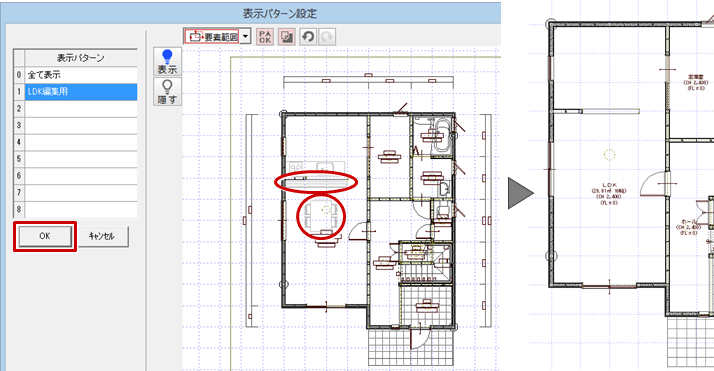Click the overlapping squares toolbar icon
This screenshot has width=714, height=371.
click(x=286, y=37)
